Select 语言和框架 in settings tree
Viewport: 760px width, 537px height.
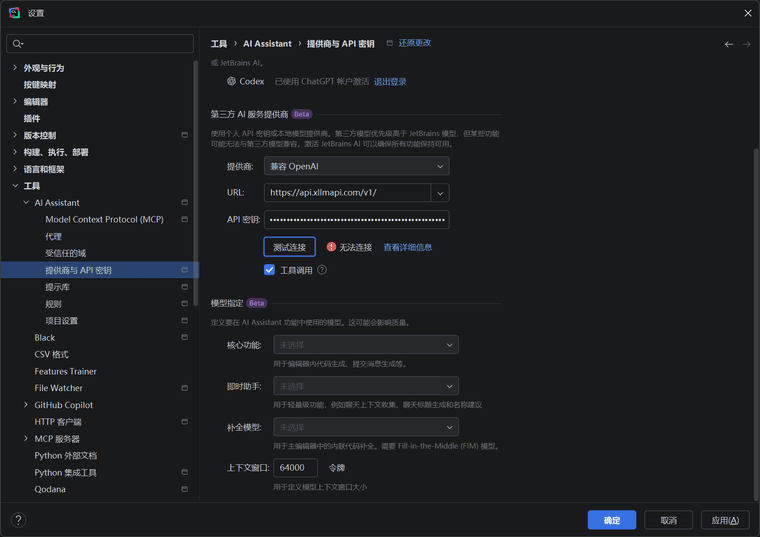(44, 169)
